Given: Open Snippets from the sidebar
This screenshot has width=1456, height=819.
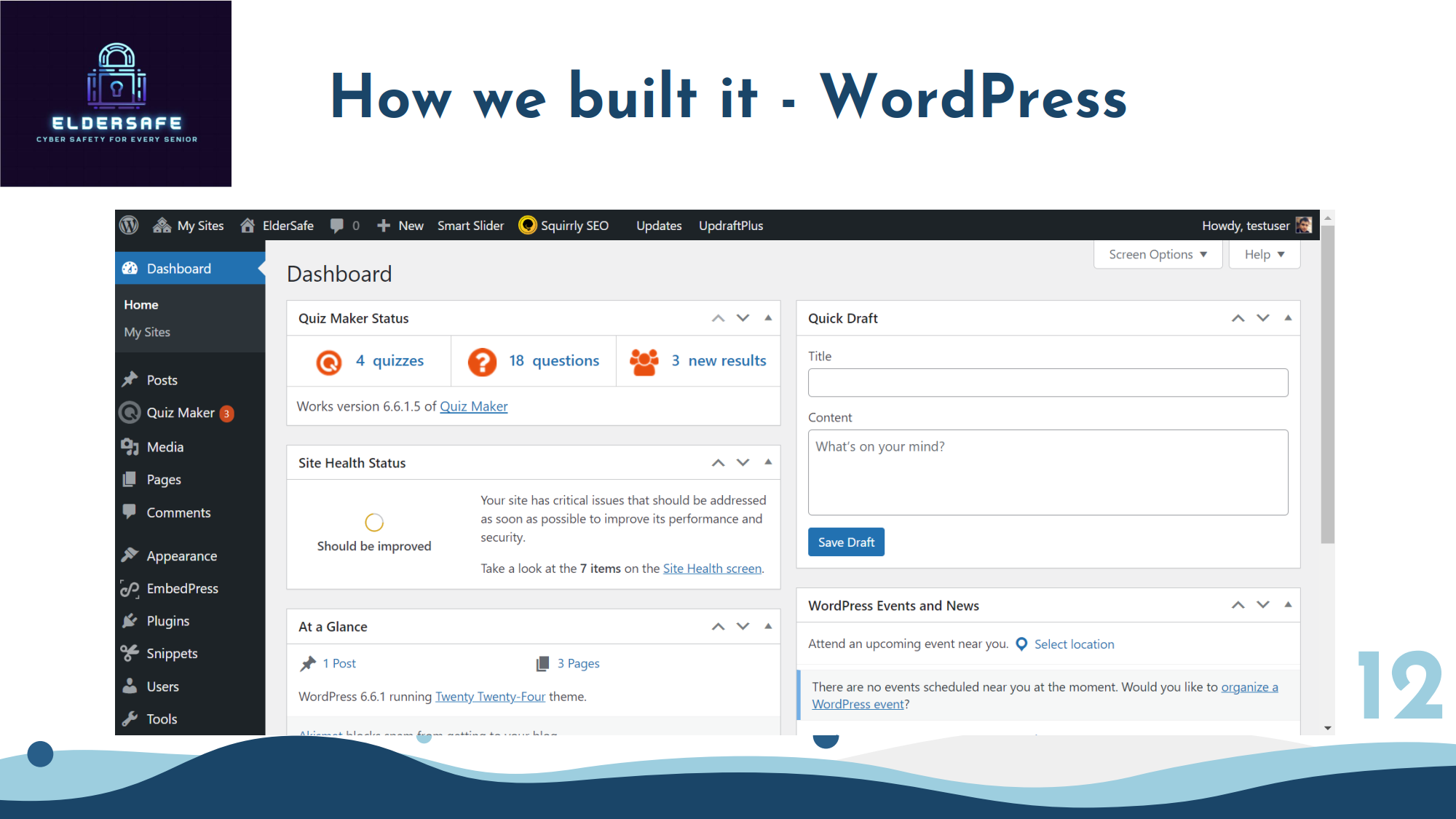Looking at the screenshot, I should click(x=172, y=654).
